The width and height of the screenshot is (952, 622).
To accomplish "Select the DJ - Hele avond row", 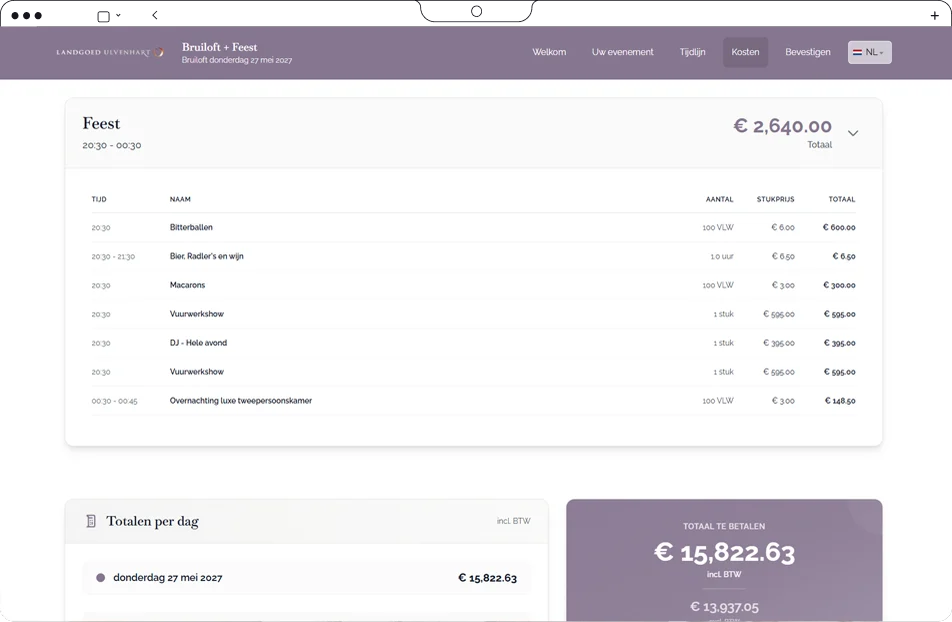I will (474, 343).
